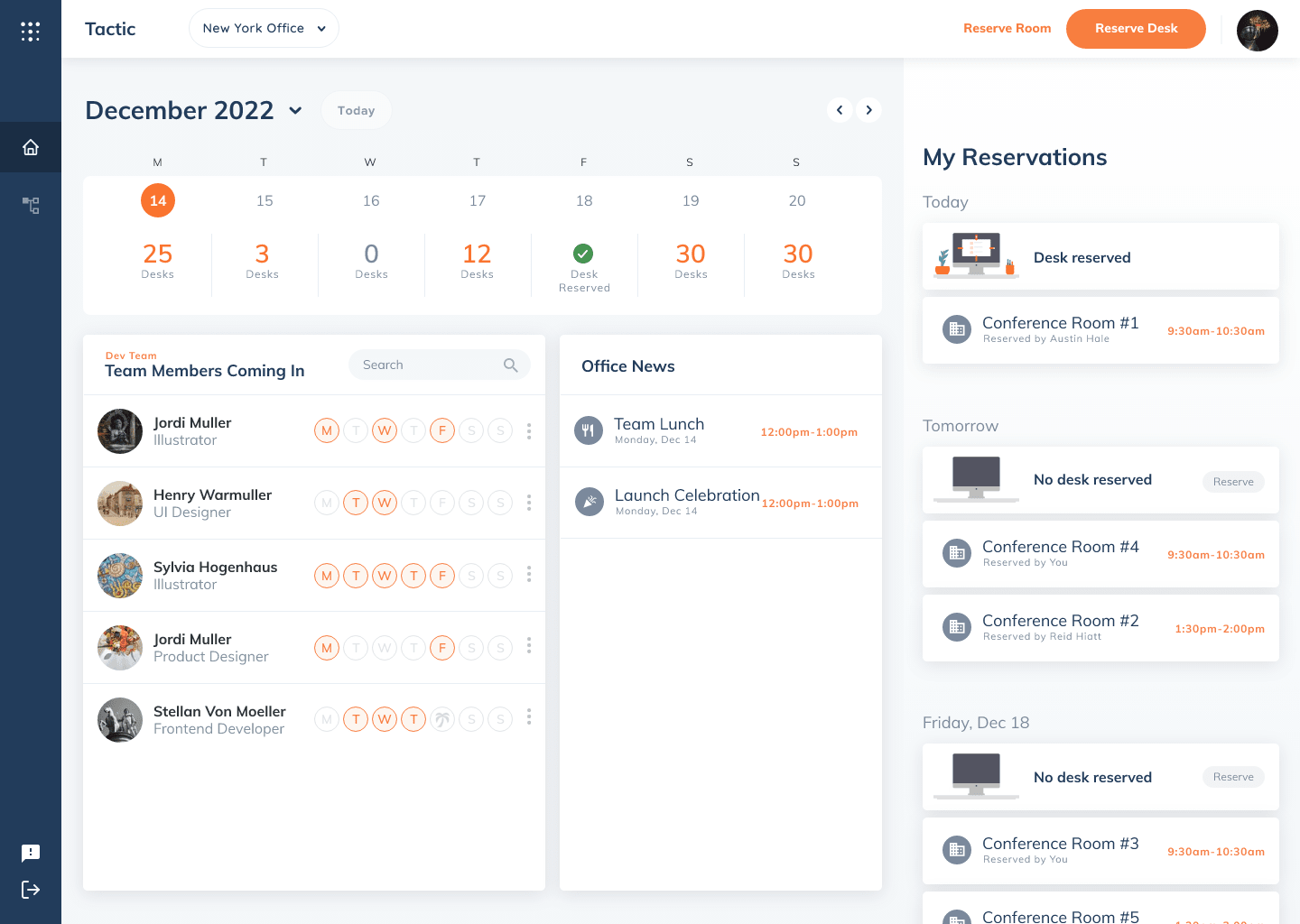Click the Team Lunch utensils icon
The width and height of the screenshot is (1300, 924).
pos(589,430)
